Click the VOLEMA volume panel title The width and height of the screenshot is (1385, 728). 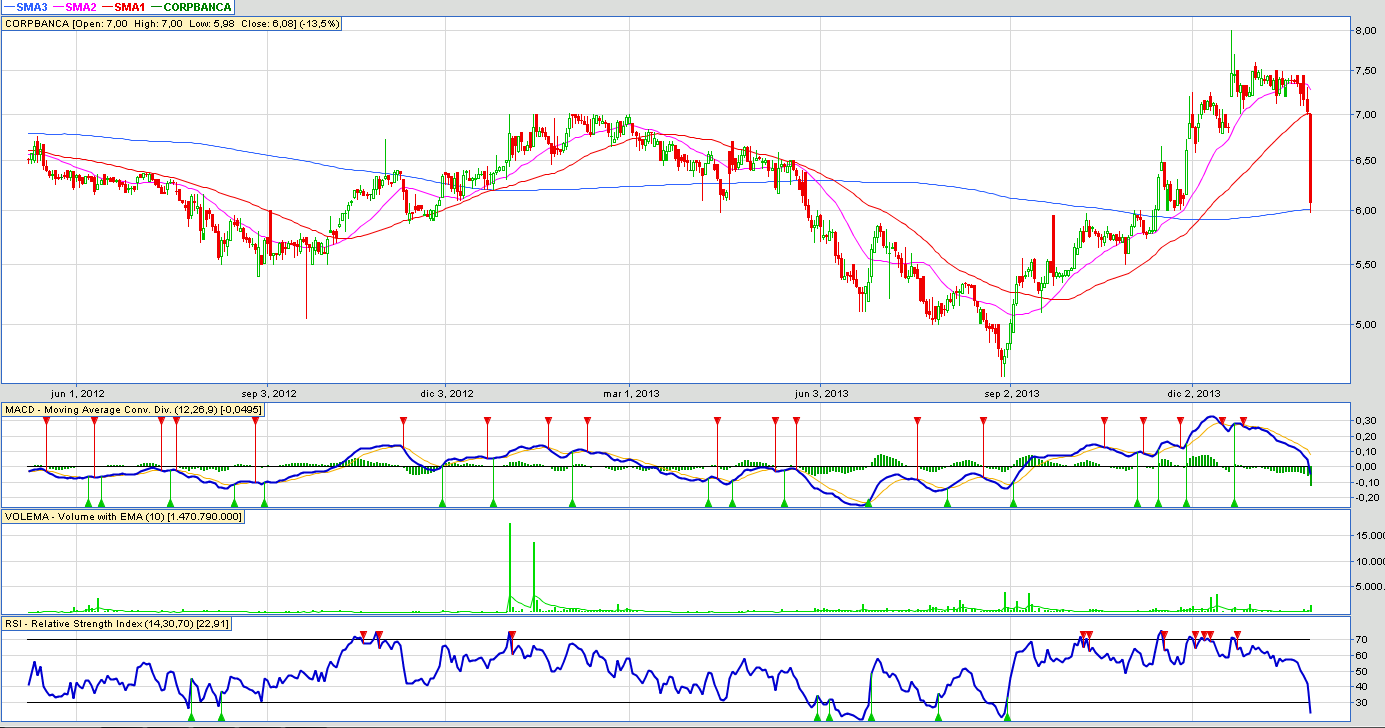[x=122, y=516]
